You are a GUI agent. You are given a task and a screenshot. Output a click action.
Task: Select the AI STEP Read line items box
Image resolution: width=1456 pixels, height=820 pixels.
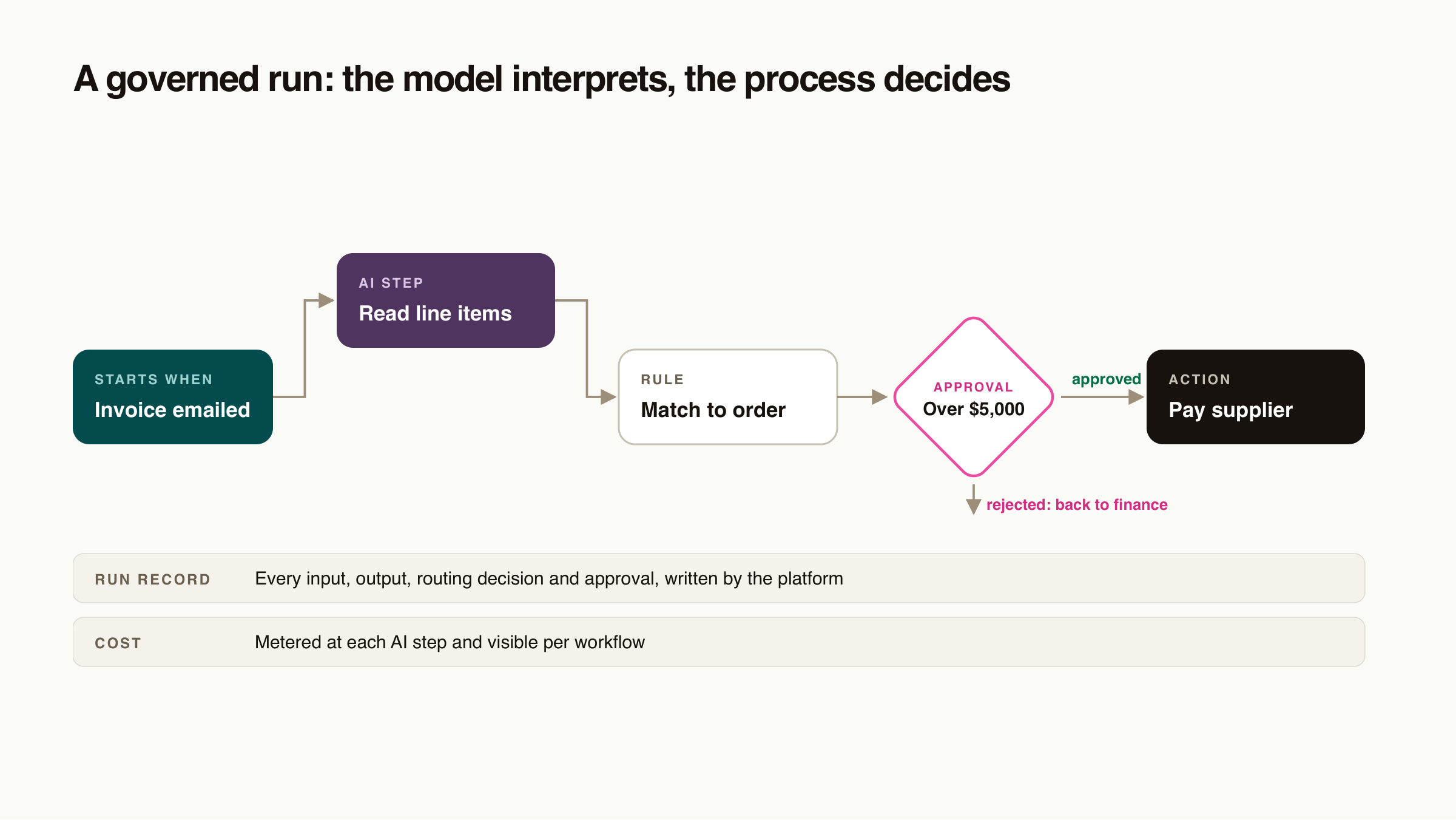pos(446,300)
